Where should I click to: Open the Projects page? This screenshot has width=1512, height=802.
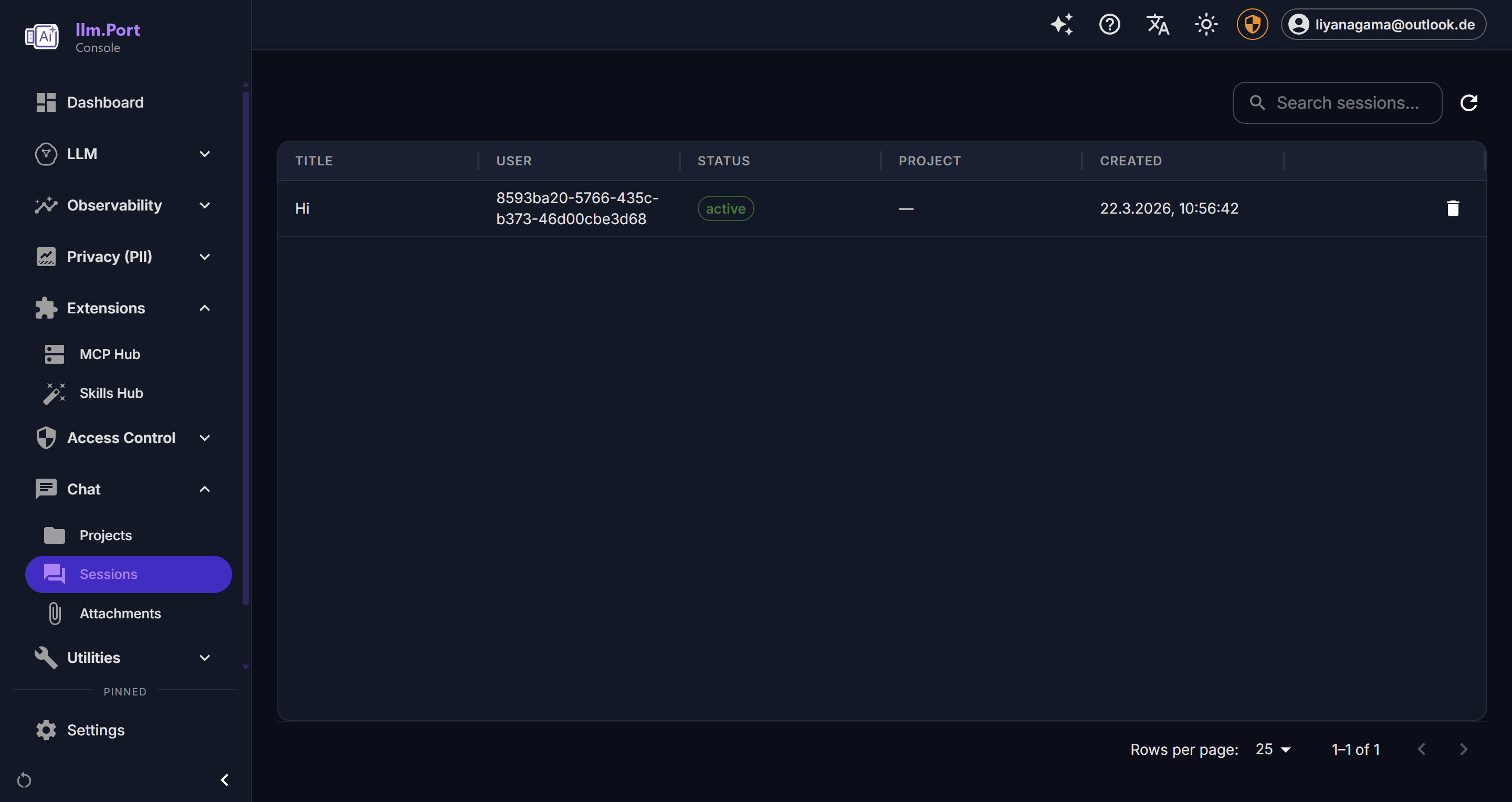click(129, 535)
